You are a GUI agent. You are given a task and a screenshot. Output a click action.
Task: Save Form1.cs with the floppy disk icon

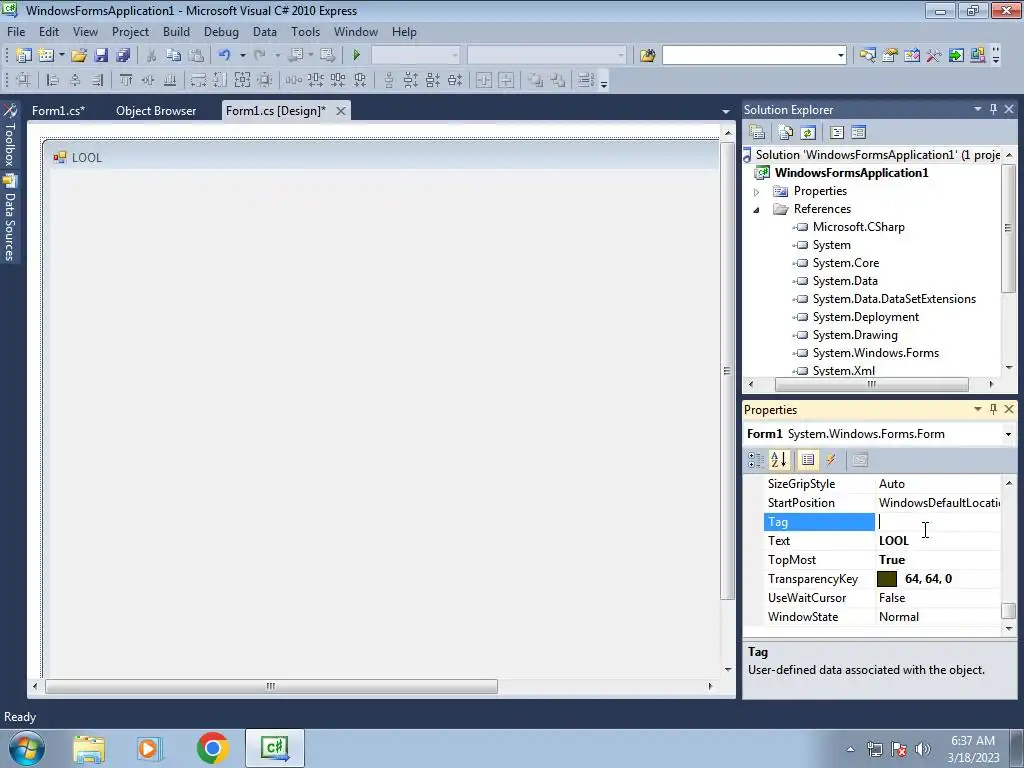[101, 56]
